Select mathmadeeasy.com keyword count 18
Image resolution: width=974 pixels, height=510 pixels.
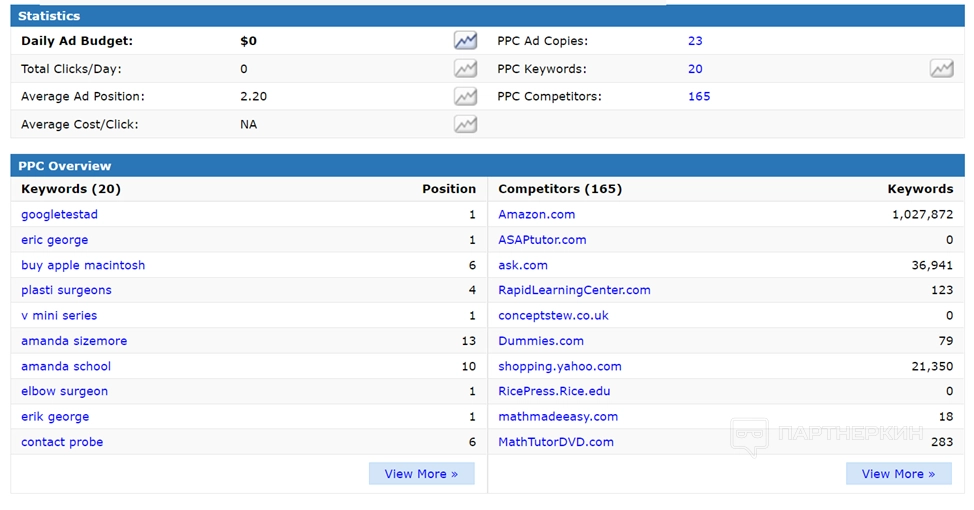coord(946,417)
